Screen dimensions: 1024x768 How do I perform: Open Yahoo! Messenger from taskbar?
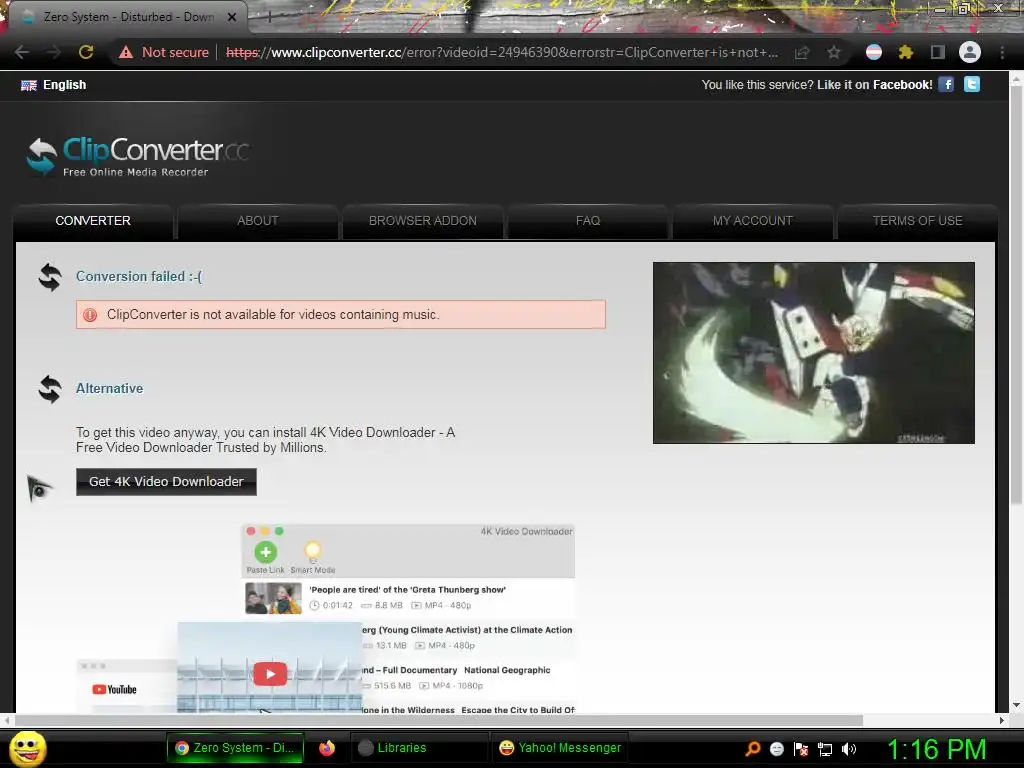tap(560, 748)
